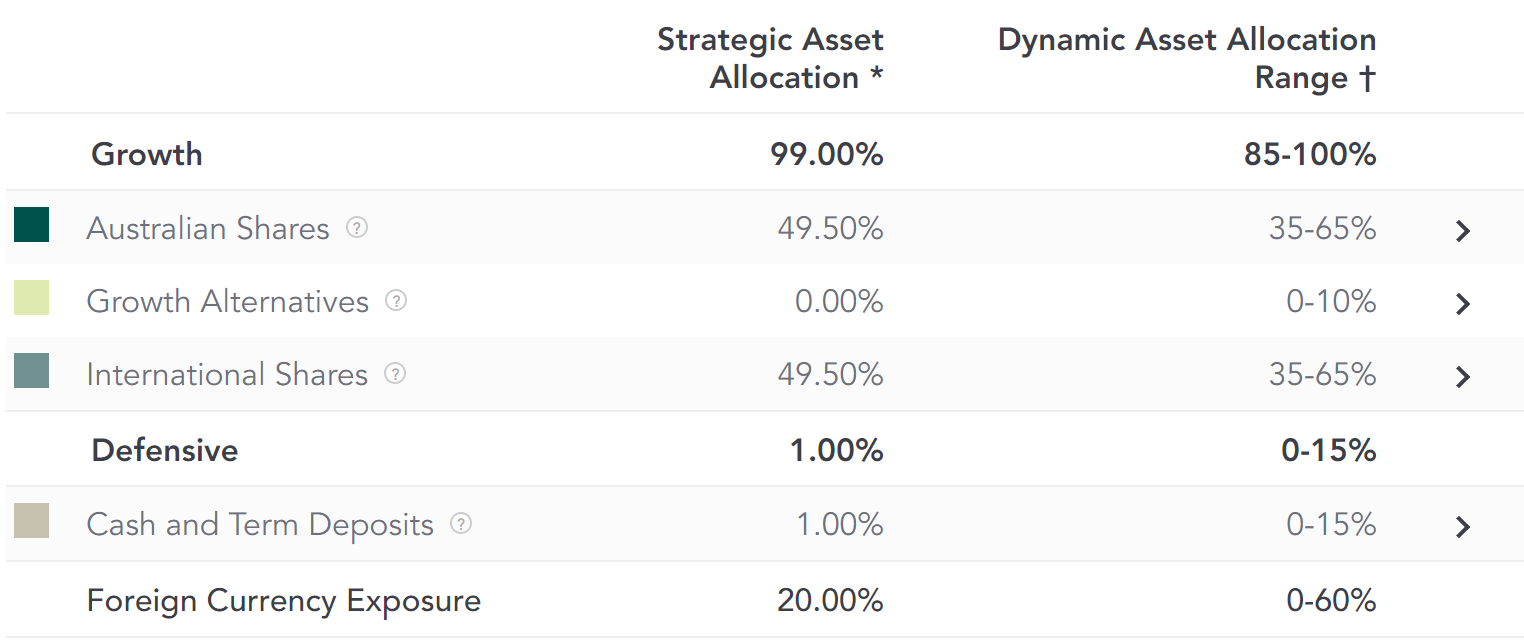Click the Strategic Asset Allocation column header
This screenshot has height=640, width=1524.
pyautogui.click(x=770, y=59)
